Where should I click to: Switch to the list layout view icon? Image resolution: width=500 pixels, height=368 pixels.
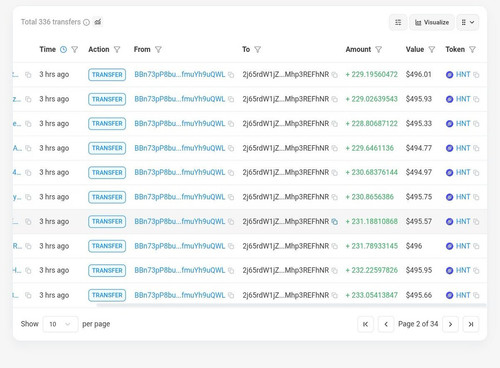pyautogui.click(x=398, y=22)
